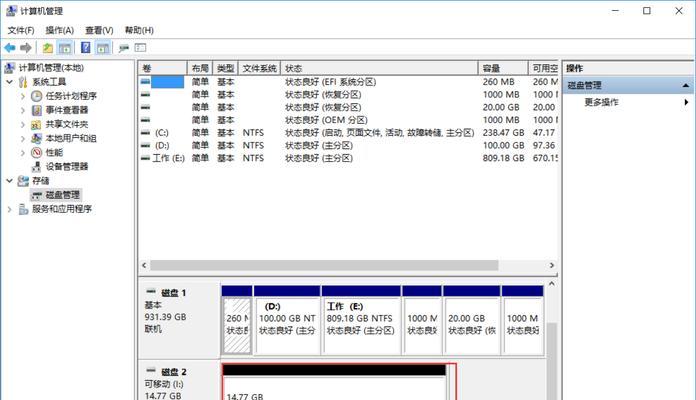The height and width of the screenshot is (400, 696).
Task: Sort by the File System column header
Action: tap(260, 68)
